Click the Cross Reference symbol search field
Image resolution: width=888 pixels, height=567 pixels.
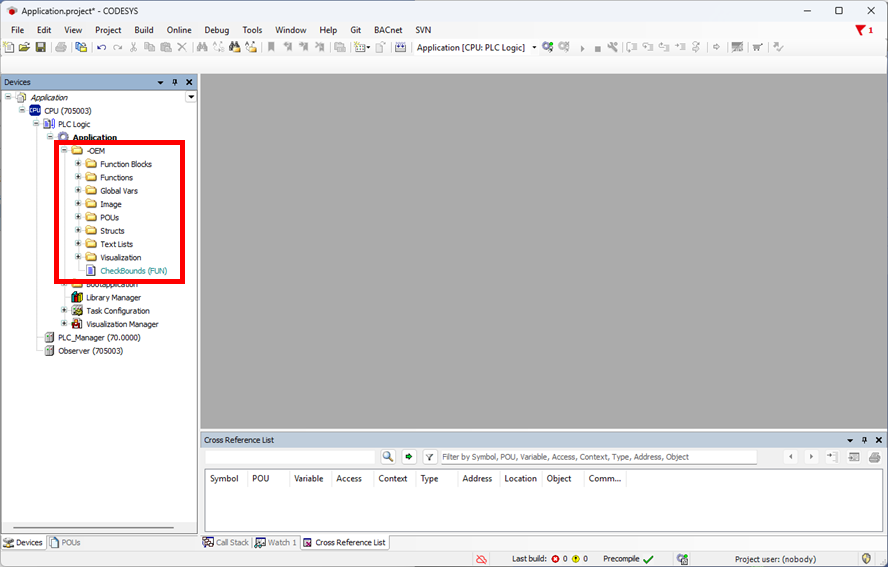pos(290,457)
